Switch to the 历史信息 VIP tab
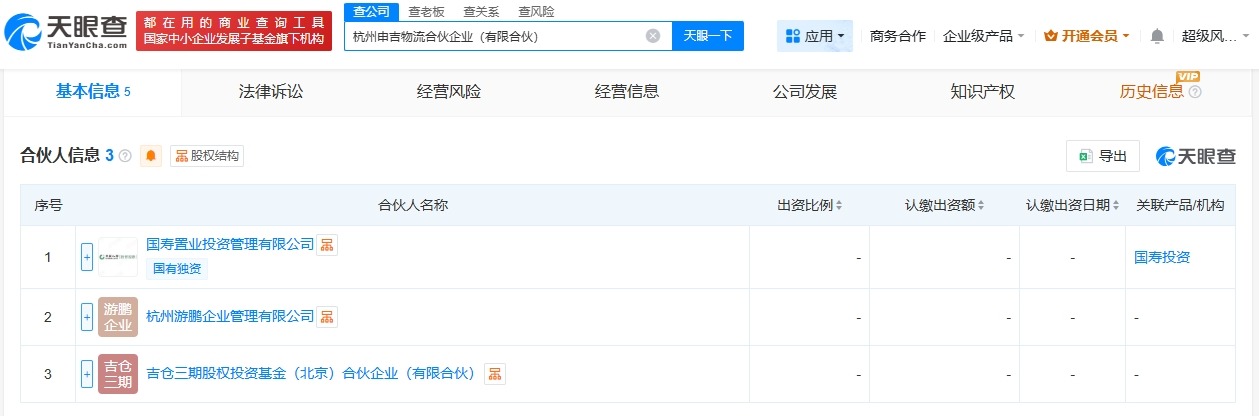Screen dimensions: 1259x416 coord(1151,92)
